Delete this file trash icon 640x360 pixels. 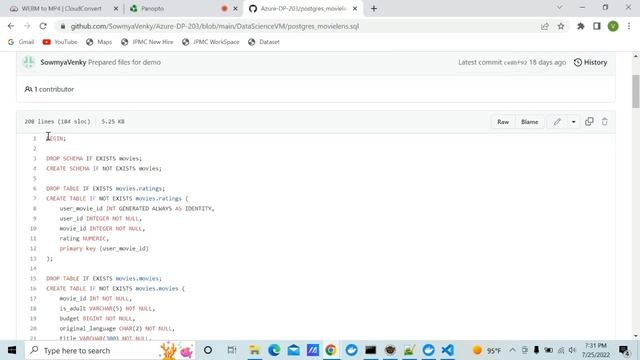tap(604, 121)
